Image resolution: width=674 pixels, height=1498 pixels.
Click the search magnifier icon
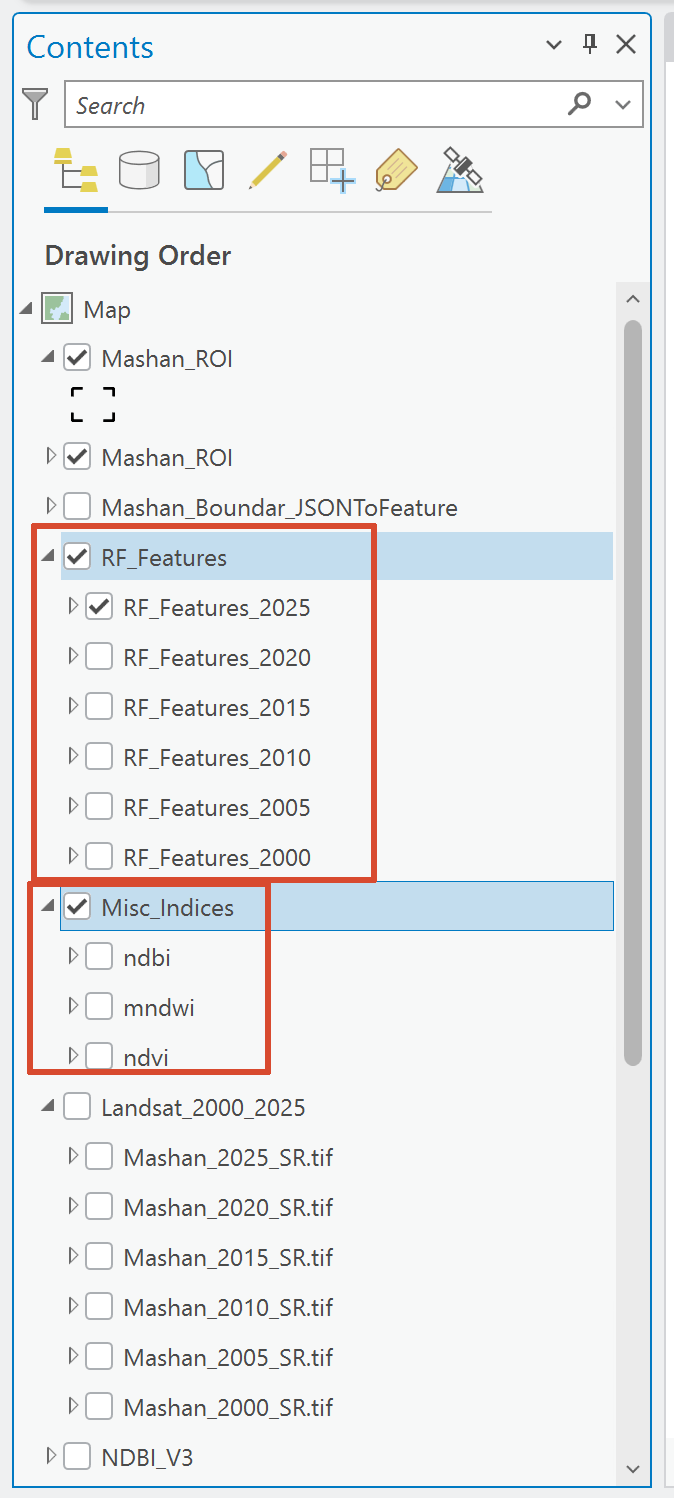click(x=579, y=104)
